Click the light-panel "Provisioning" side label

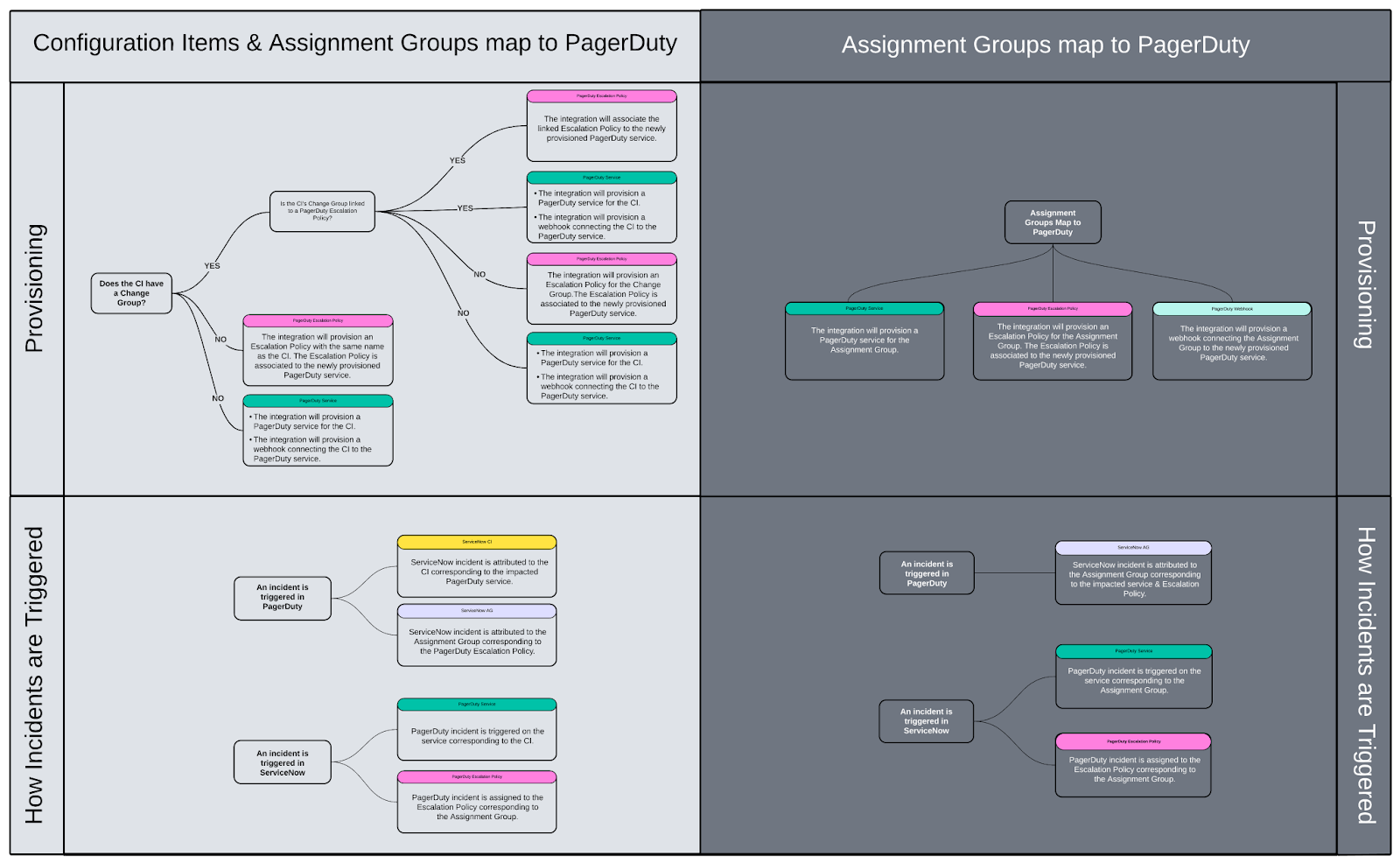[35, 288]
